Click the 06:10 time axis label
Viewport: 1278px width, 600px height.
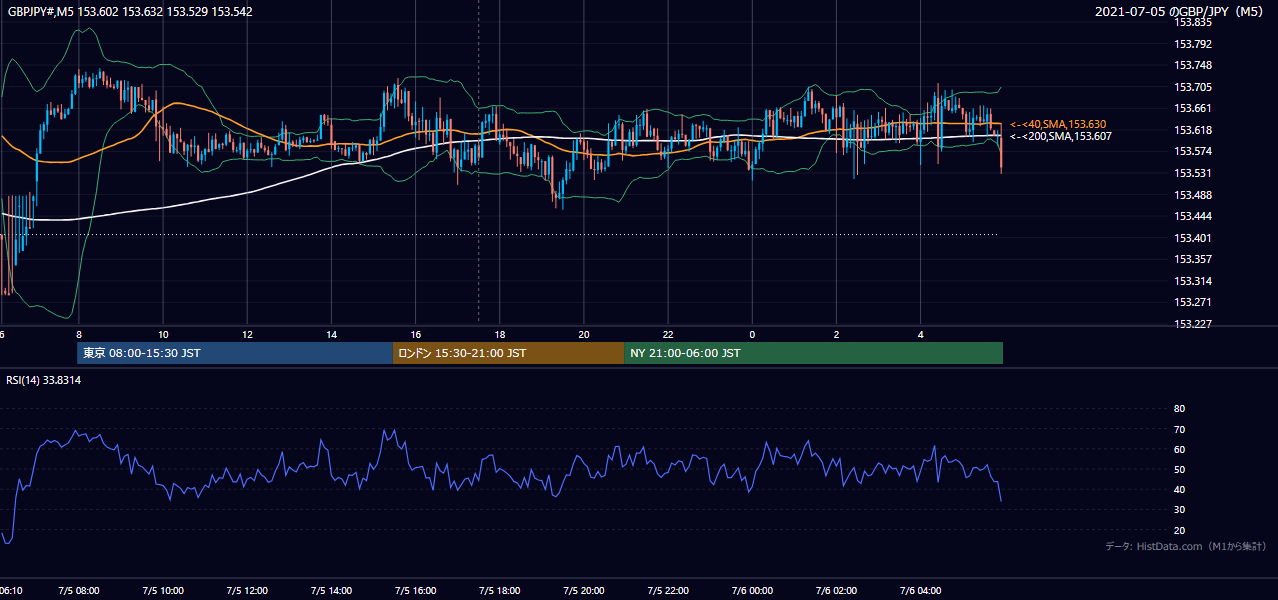[x=10, y=590]
